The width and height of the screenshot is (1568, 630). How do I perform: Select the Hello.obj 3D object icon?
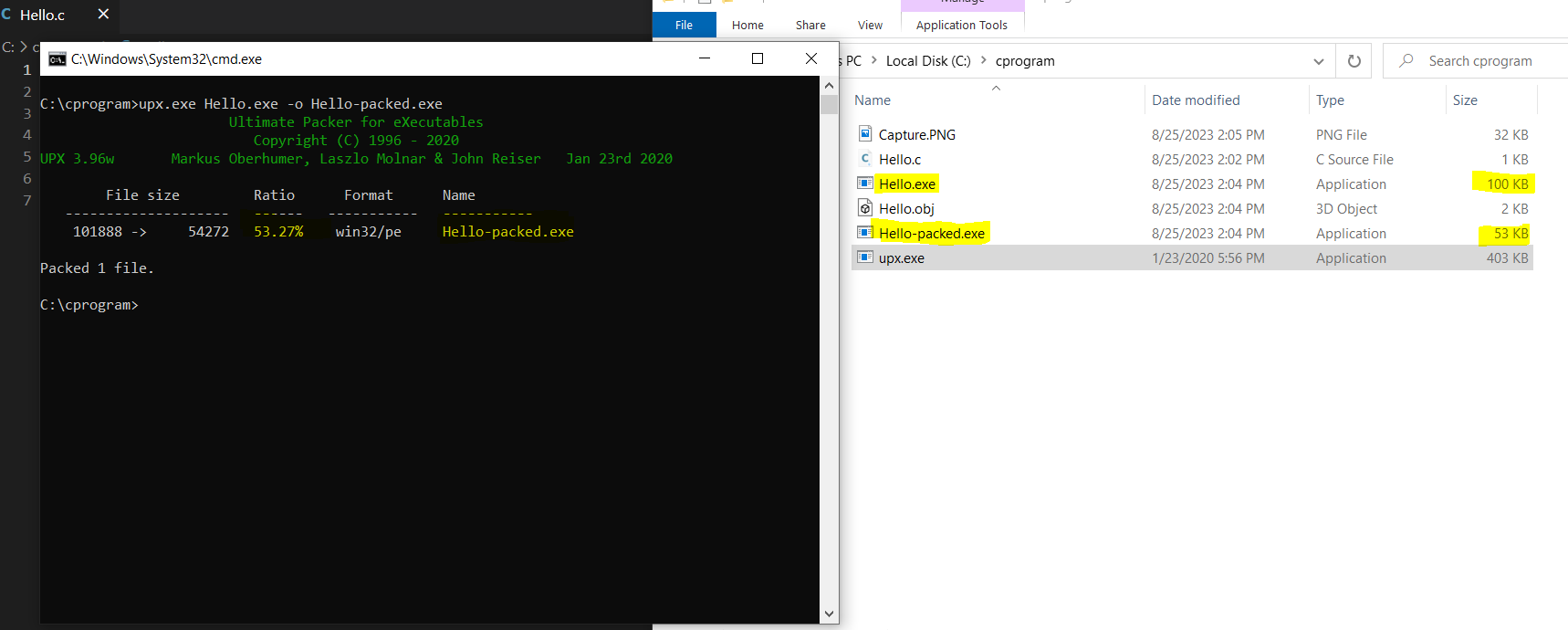pyautogui.click(x=865, y=208)
